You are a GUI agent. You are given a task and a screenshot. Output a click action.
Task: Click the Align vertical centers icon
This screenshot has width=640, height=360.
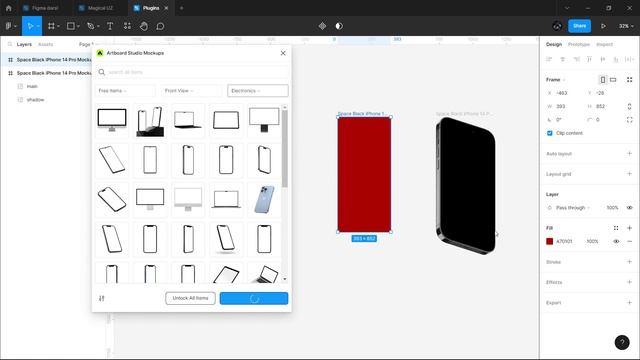[x=602, y=59]
